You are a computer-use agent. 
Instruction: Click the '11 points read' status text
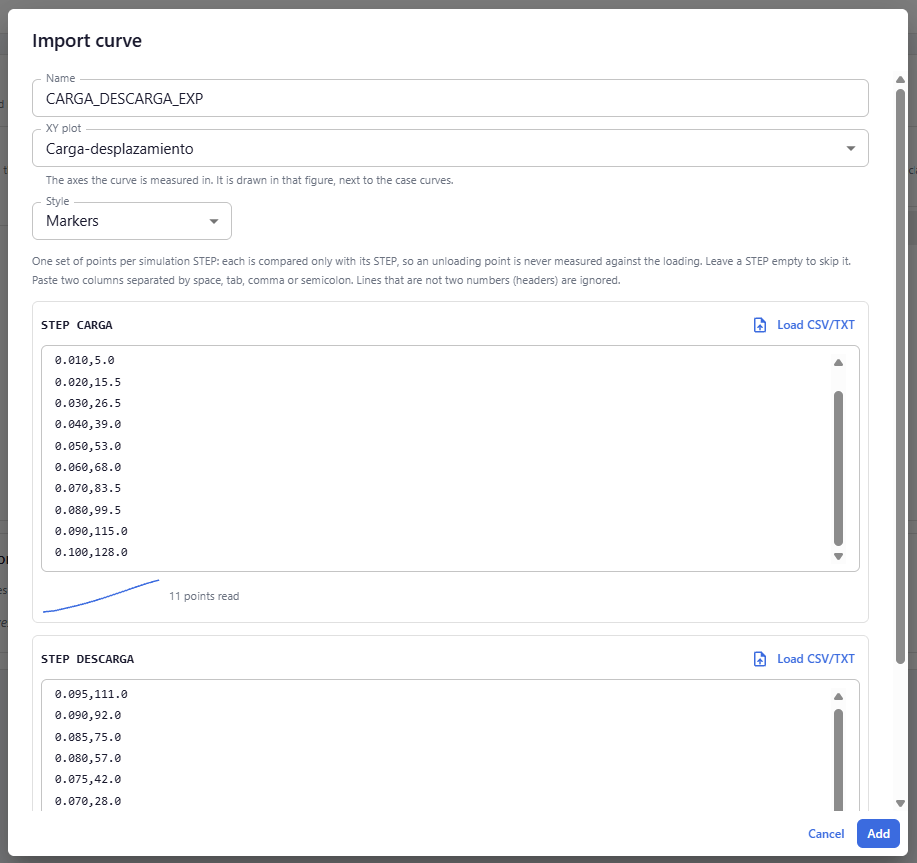click(204, 596)
